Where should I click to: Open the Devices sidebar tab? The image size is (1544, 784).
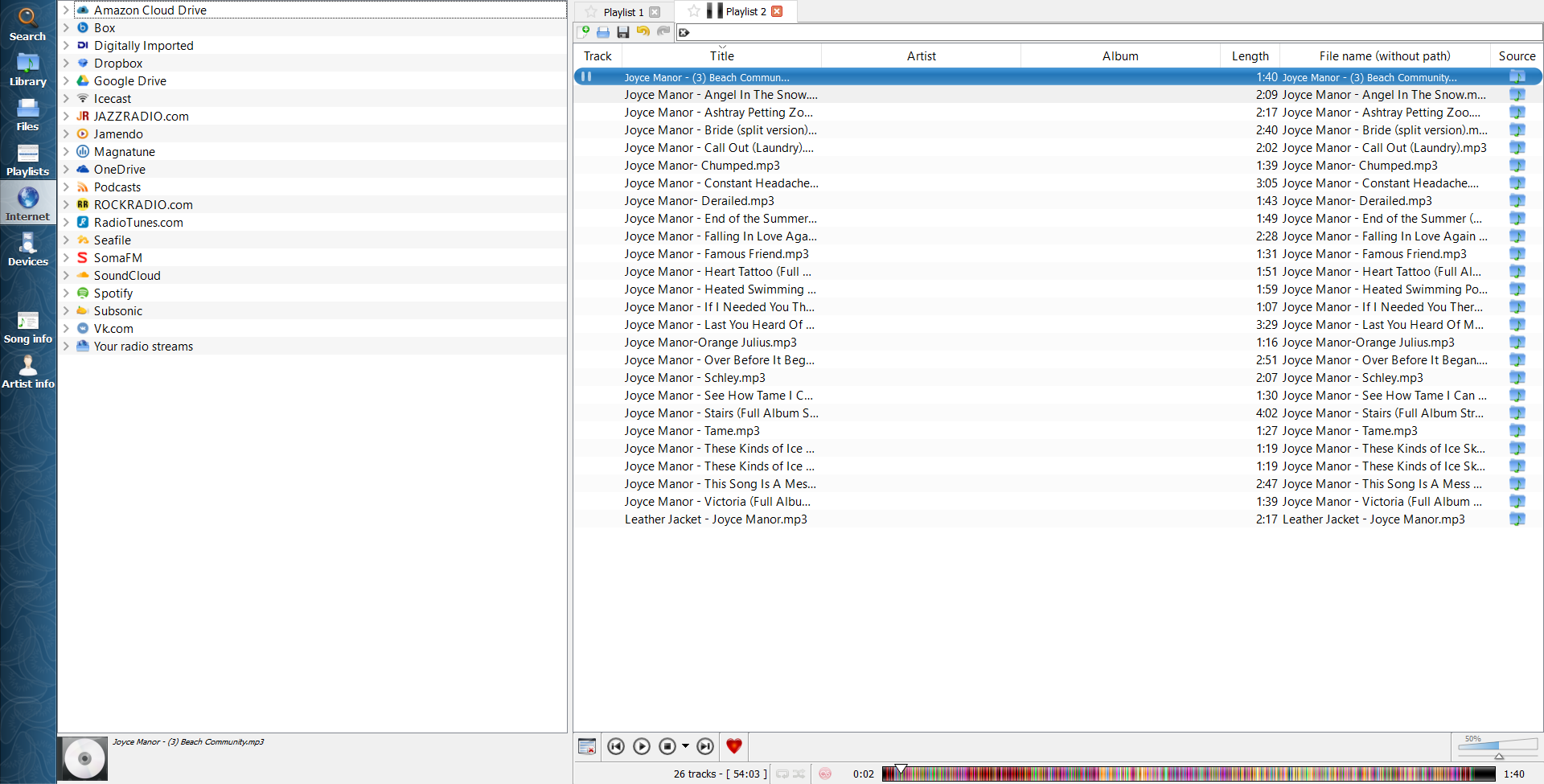(x=27, y=249)
